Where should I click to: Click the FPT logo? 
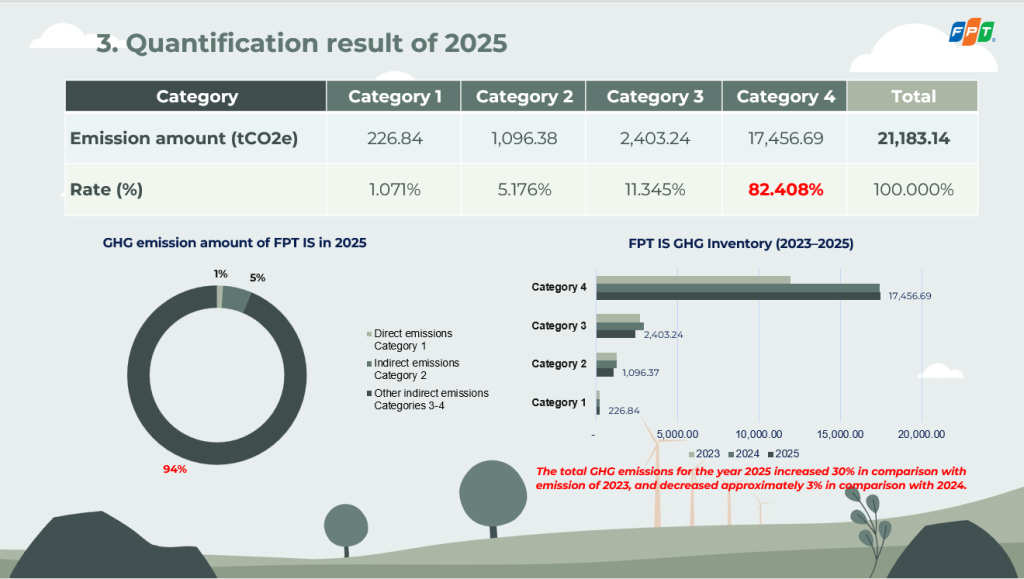pyautogui.click(x=972, y=32)
